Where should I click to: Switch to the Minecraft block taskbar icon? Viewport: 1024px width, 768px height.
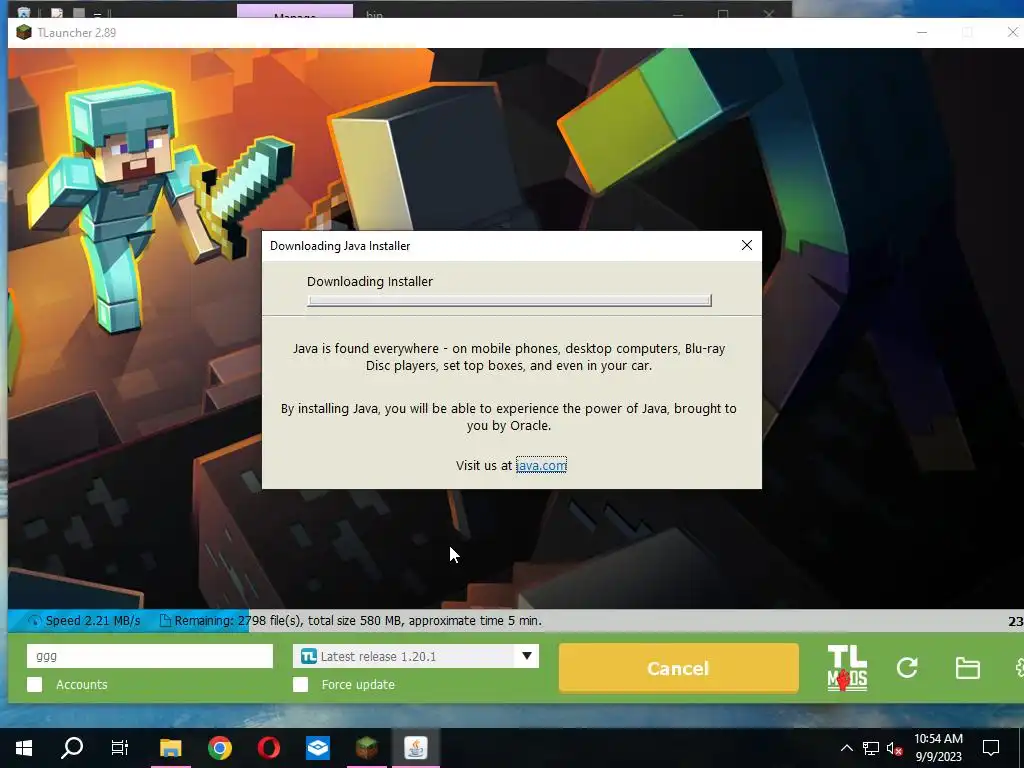(x=367, y=748)
